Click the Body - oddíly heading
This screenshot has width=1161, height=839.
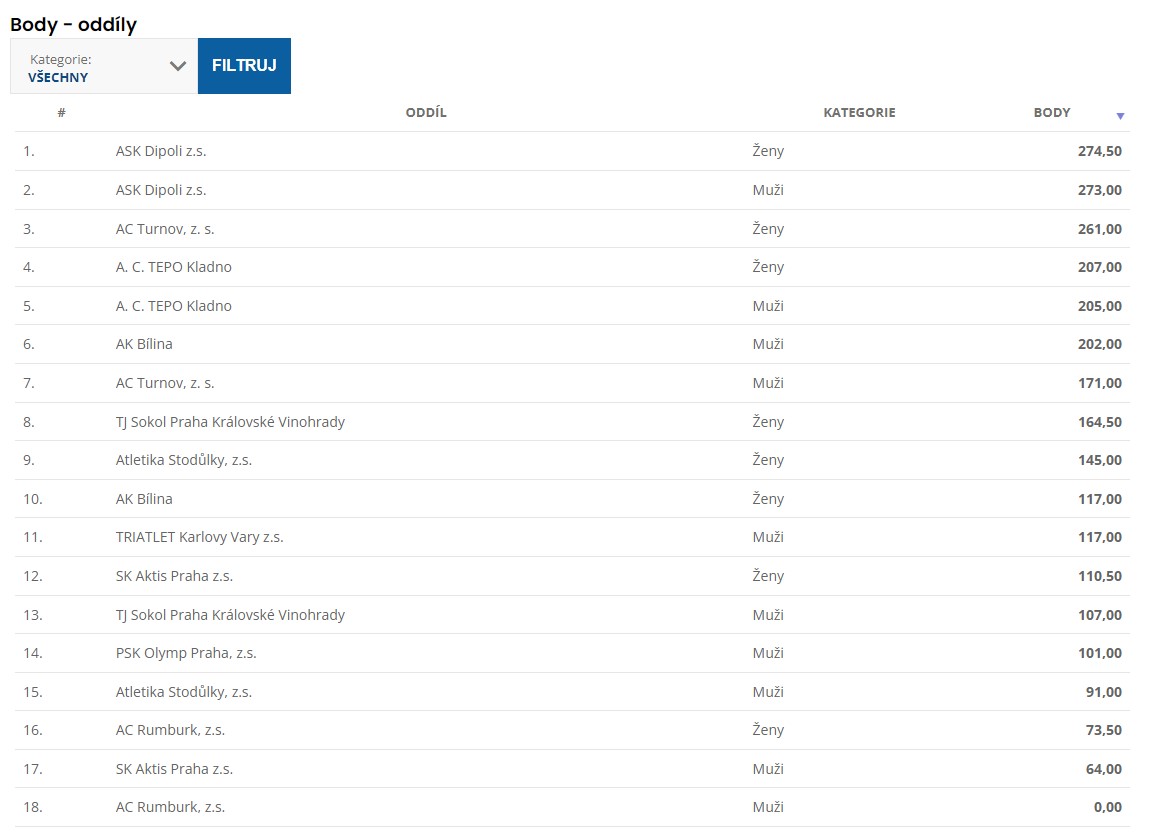[x=73, y=24]
